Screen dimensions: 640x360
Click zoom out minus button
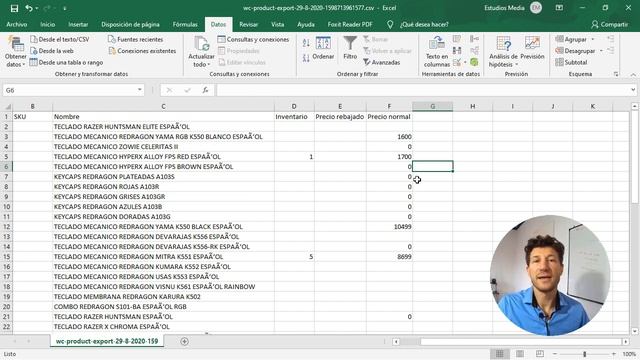[554, 354]
